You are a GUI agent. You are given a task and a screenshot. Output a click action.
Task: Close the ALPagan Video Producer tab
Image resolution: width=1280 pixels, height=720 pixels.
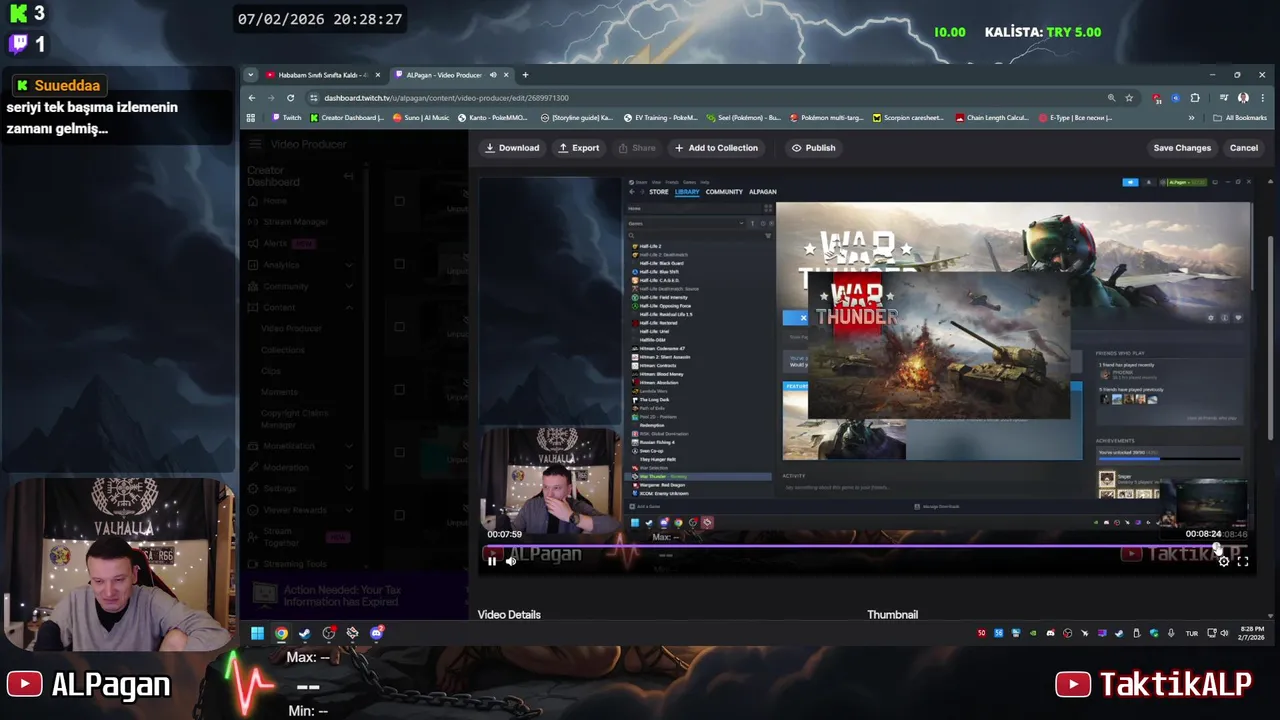click(x=506, y=75)
